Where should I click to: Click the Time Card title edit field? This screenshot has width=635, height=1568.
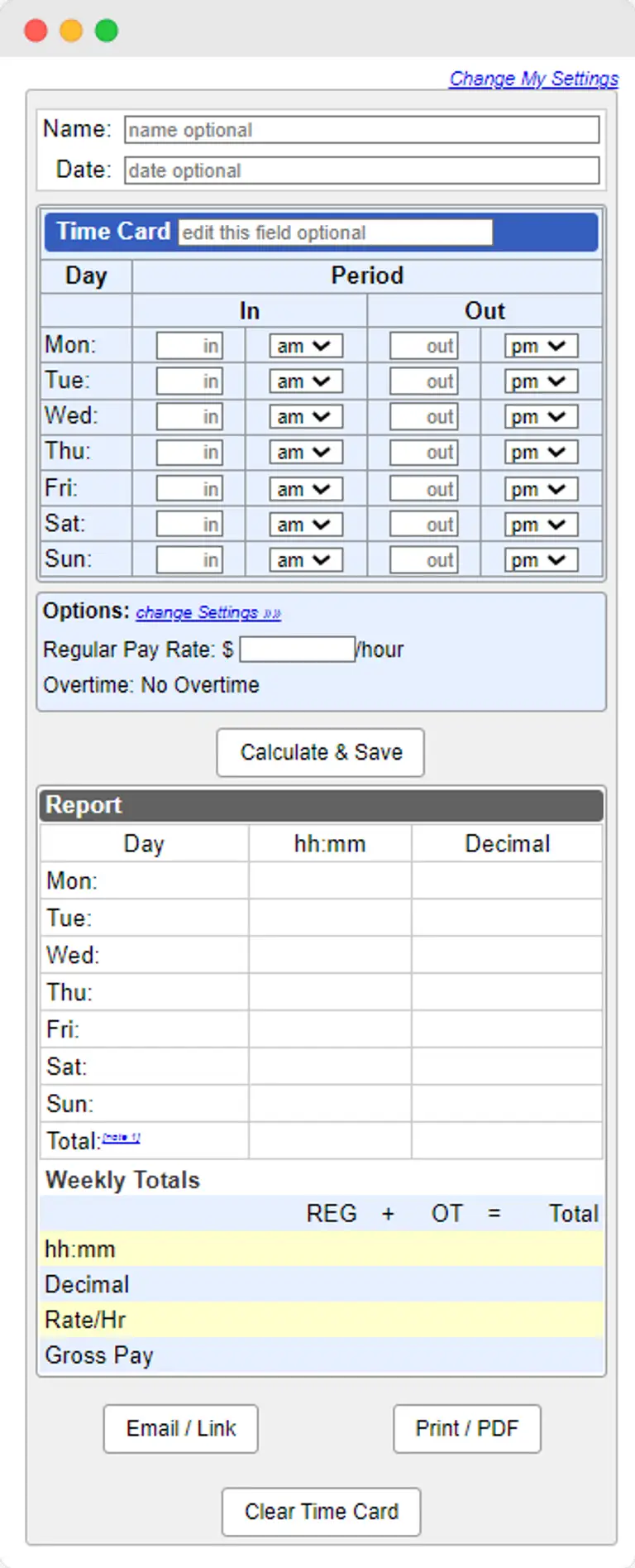[x=335, y=233]
